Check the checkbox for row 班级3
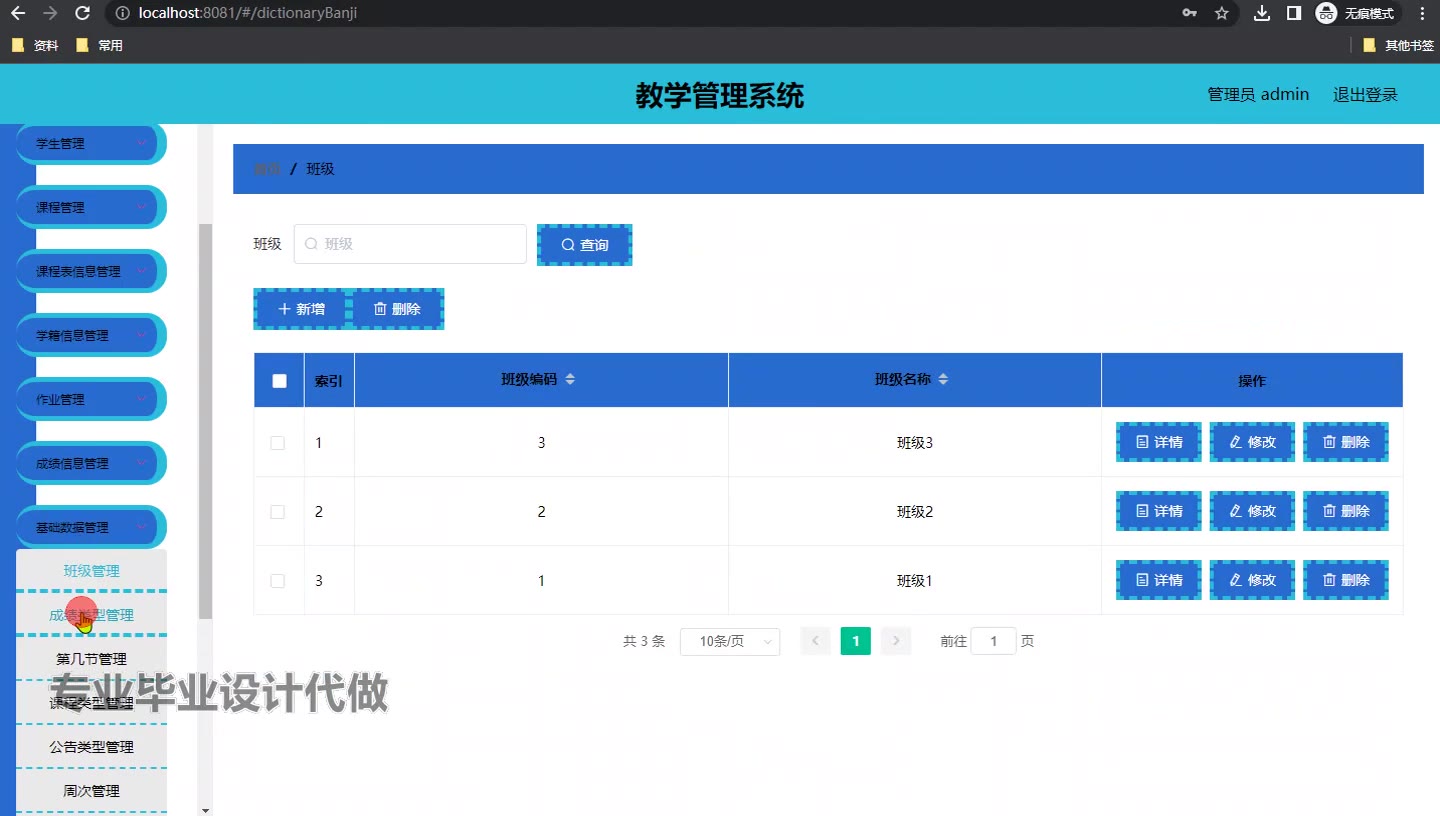Screen dimensions: 1440x816 coord(278,443)
